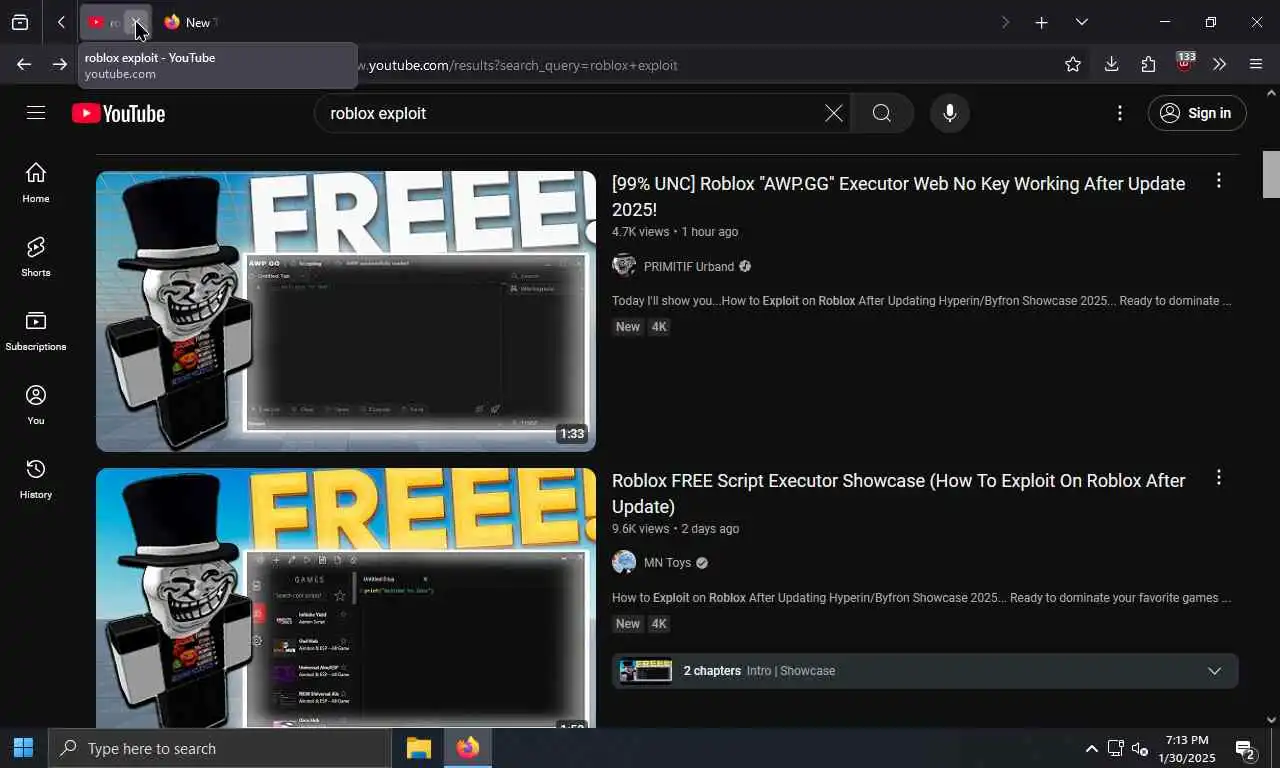Click the page vertical scrollbar thumb
The image size is (1280, 768).
point(1271,174)
